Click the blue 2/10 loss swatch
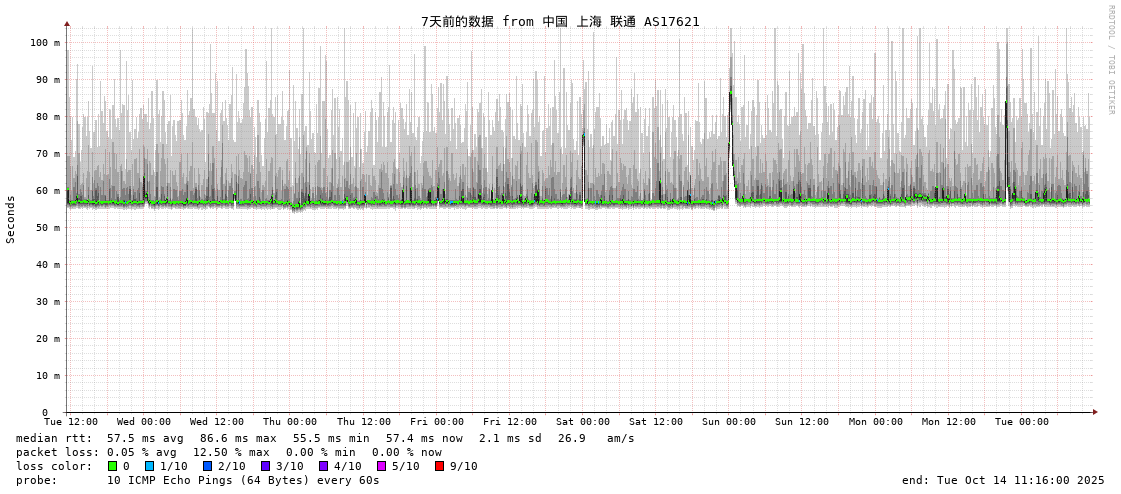 207,466
